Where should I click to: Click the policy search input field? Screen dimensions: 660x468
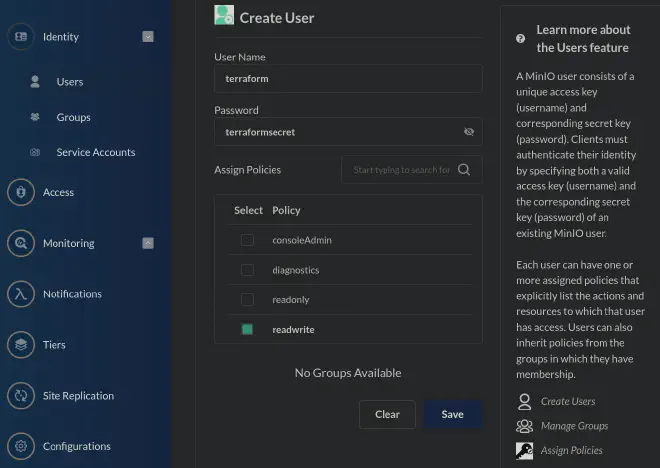tap(412, 170)
